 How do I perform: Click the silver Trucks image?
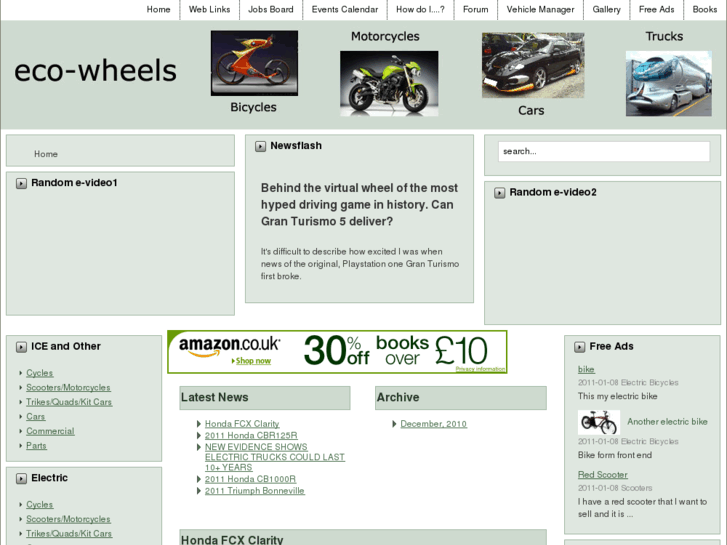[x=669, y=83]
